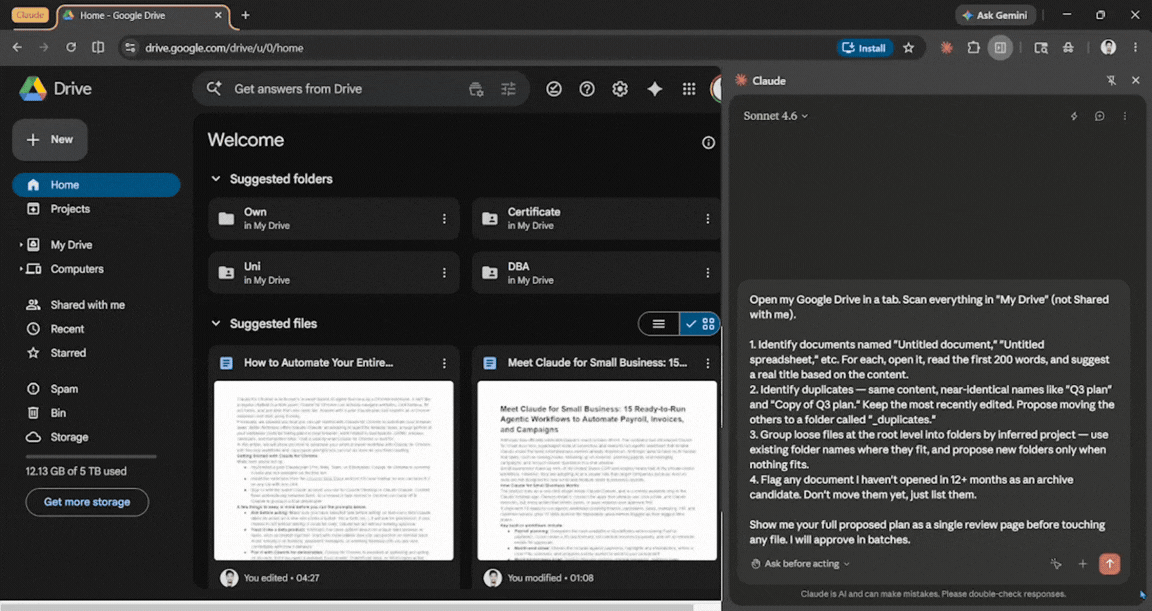Click the storage usage progress bar
Viewport: 1152px width, 611px height.
coord(91,457)
